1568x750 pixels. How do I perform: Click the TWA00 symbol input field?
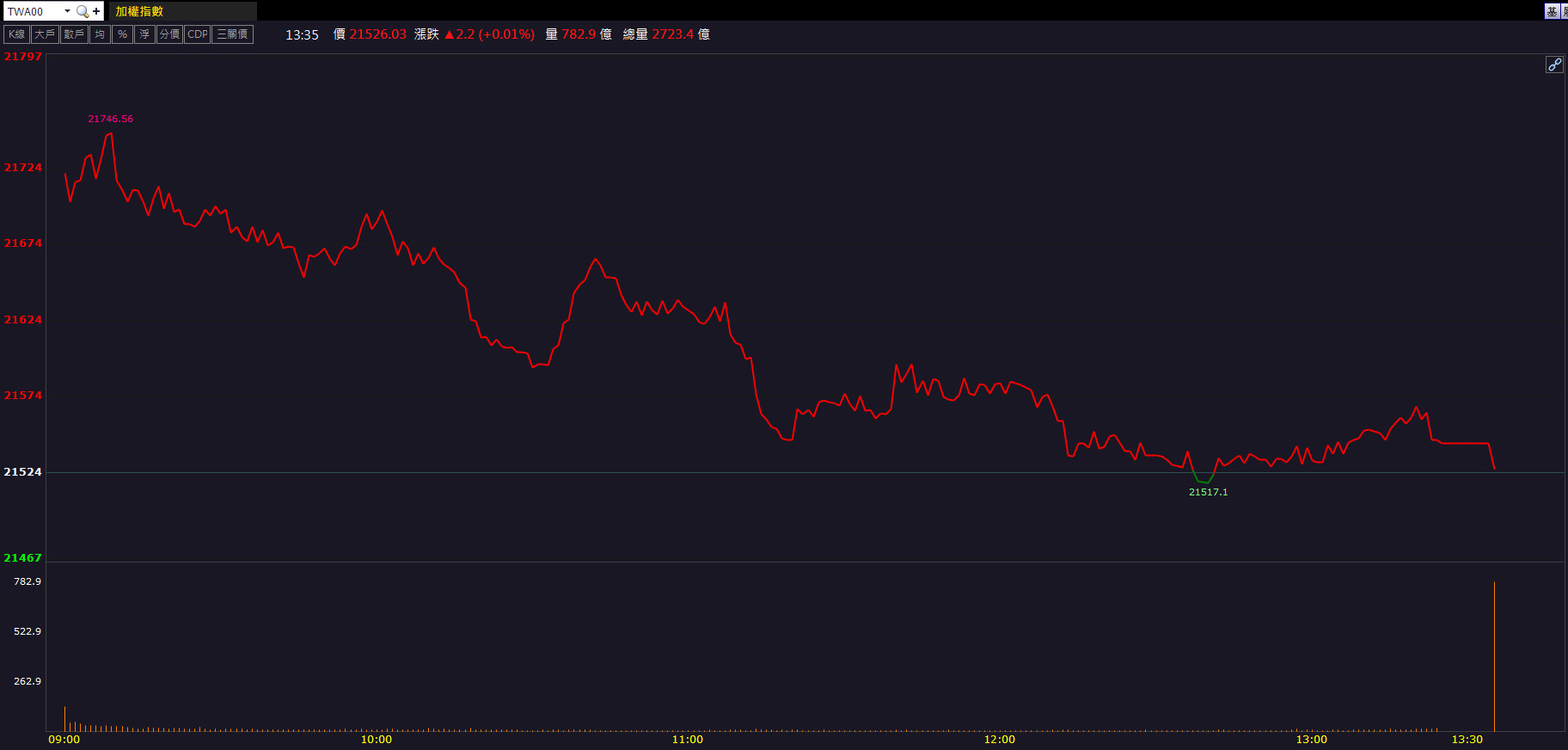34,11
